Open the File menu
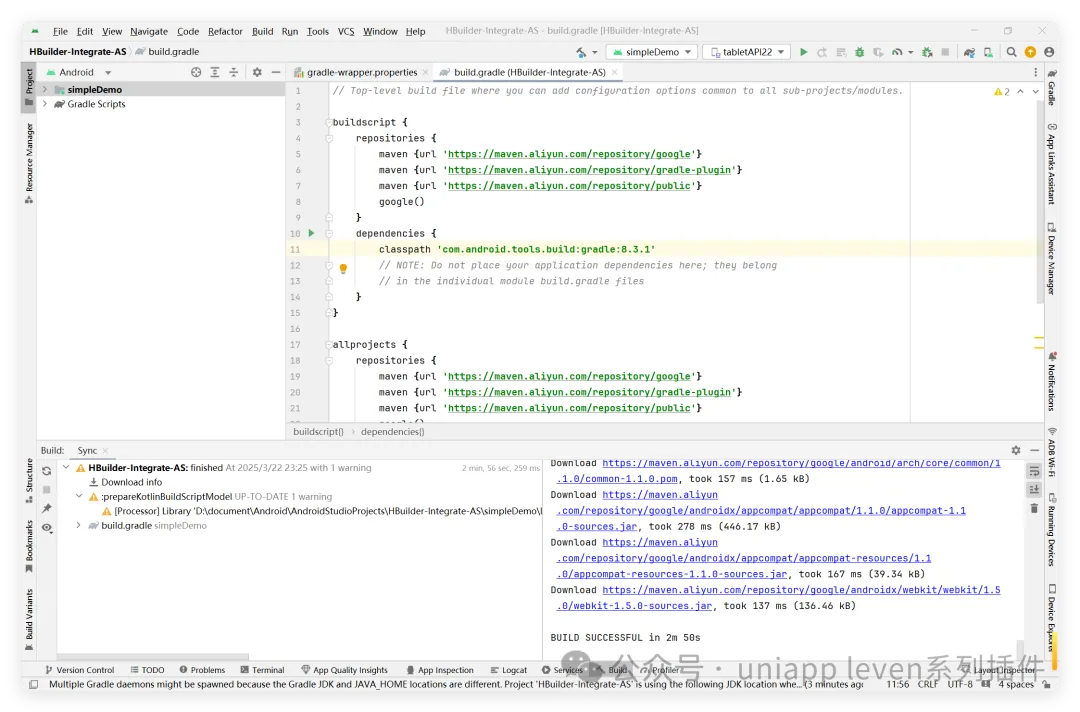This screenshot has height=712, width=1080. (x=61, y=31)
